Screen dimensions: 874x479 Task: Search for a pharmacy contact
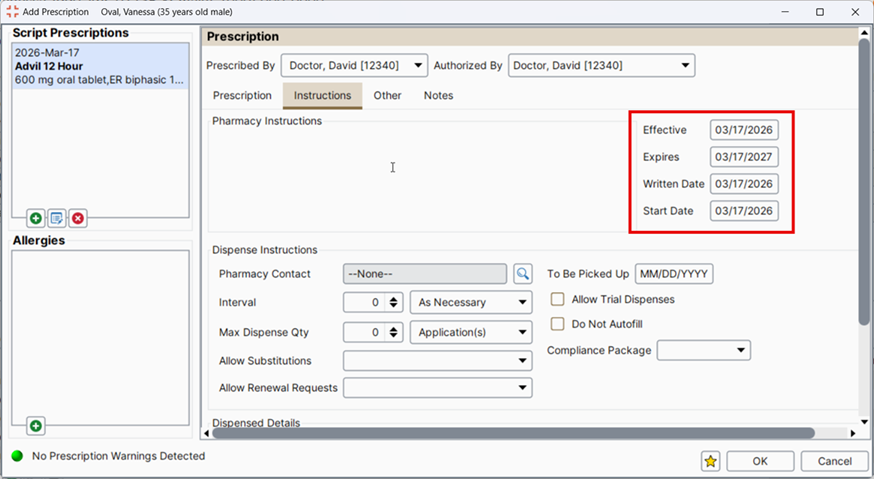[x=523, y=274]
